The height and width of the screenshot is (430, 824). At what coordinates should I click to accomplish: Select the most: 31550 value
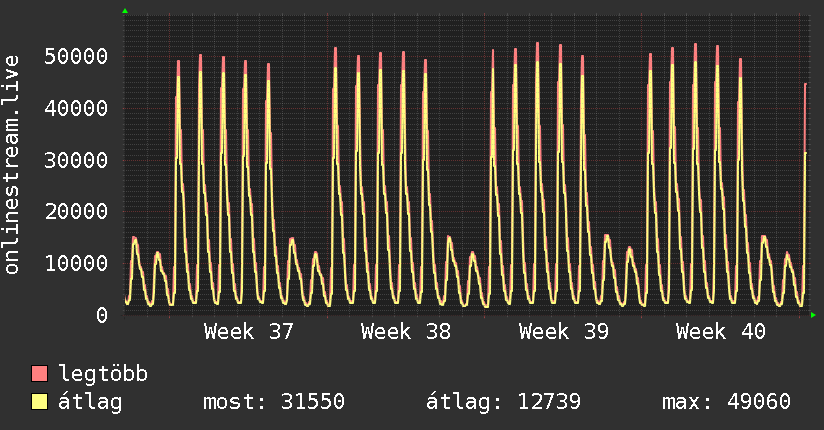point(274,402)
